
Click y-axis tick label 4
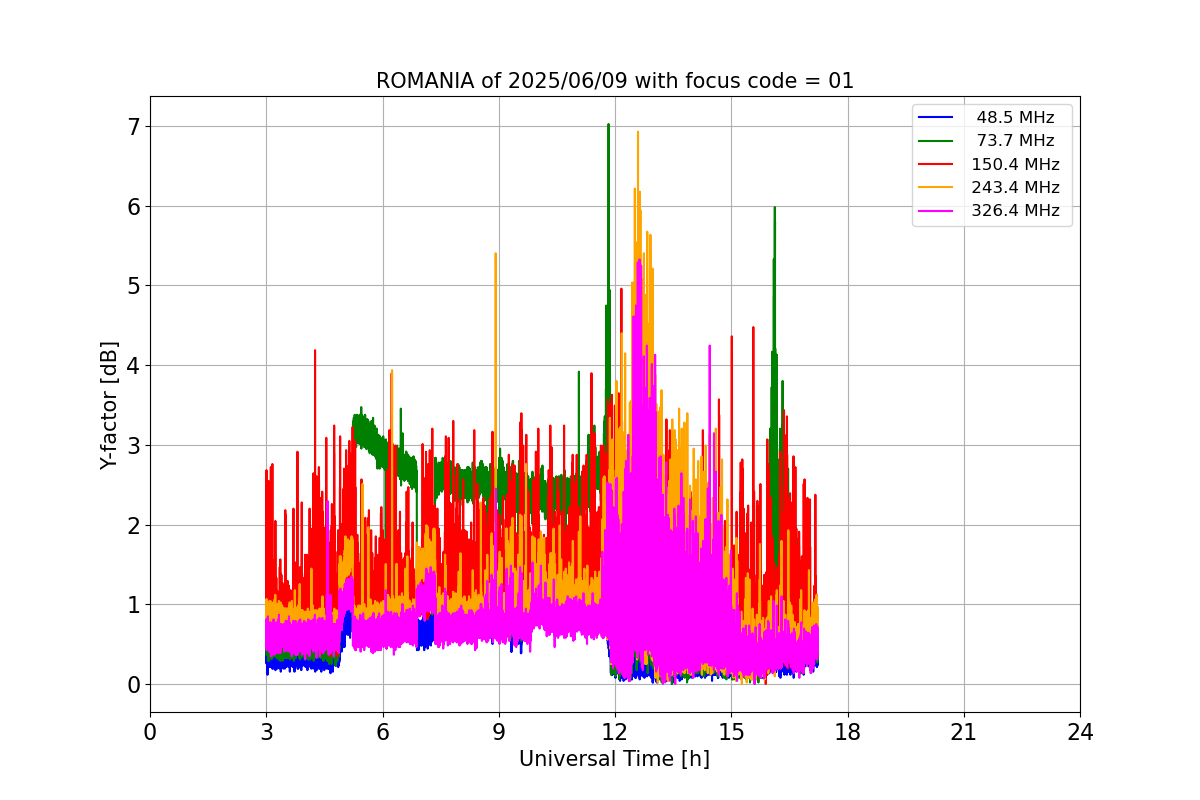(x=132, y=365)
